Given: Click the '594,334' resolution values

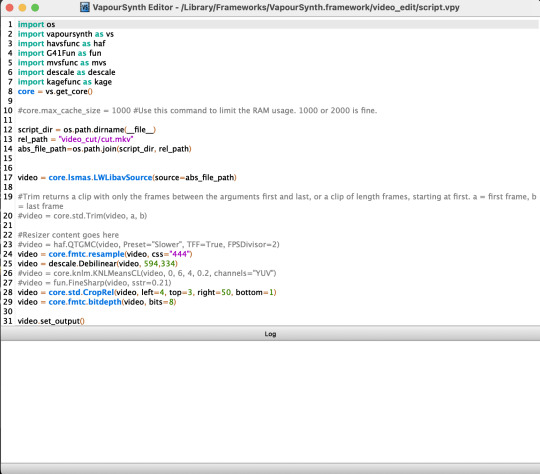Looking at the screenshot, I should pos(159,264).
